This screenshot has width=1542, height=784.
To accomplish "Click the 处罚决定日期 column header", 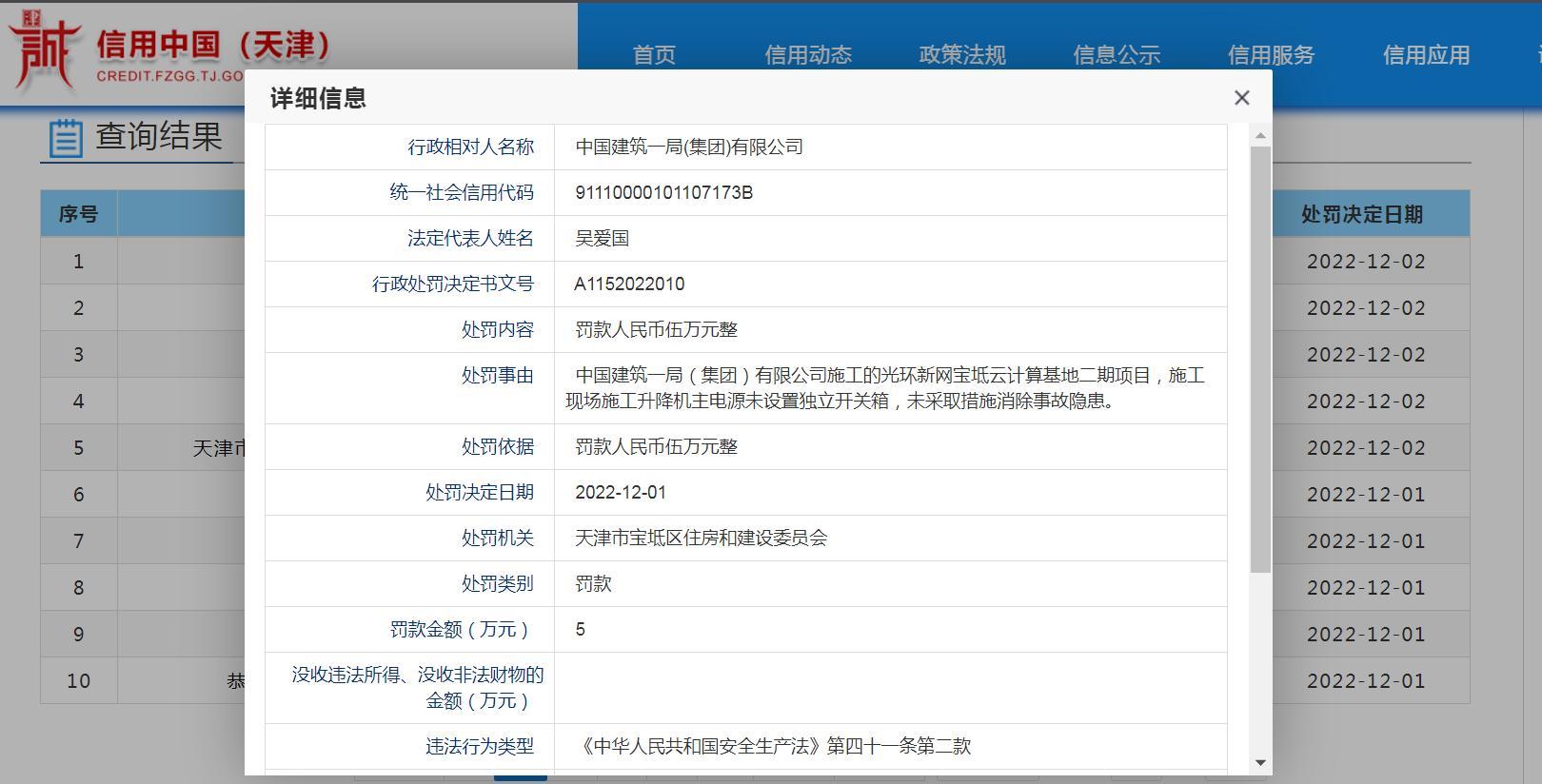I will coord(1362,215).
